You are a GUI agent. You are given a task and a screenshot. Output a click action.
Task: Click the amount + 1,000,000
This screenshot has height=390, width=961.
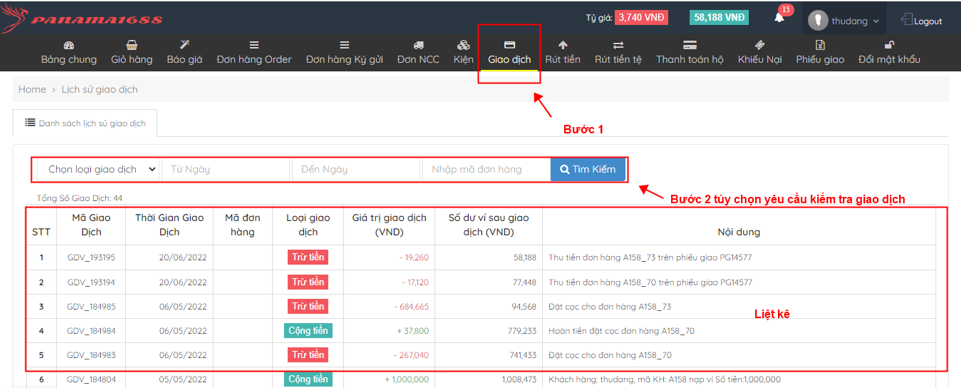(x=407, y=379)
